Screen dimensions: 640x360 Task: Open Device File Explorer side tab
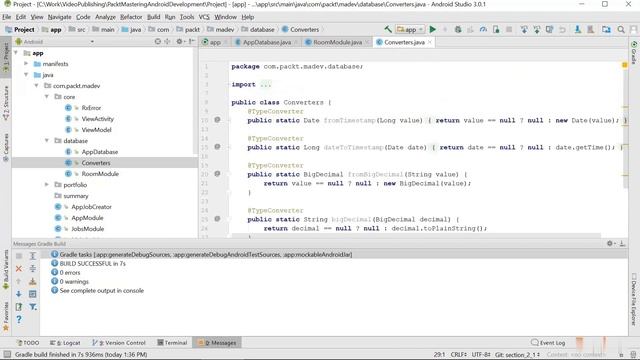click(x=633, y=299)
